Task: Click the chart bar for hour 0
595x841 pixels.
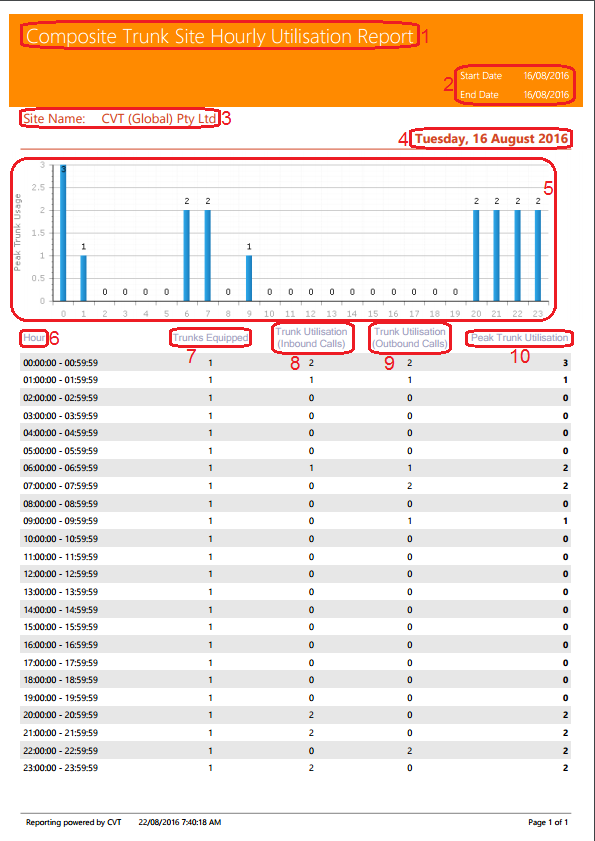Action: (x=63, y=233)
